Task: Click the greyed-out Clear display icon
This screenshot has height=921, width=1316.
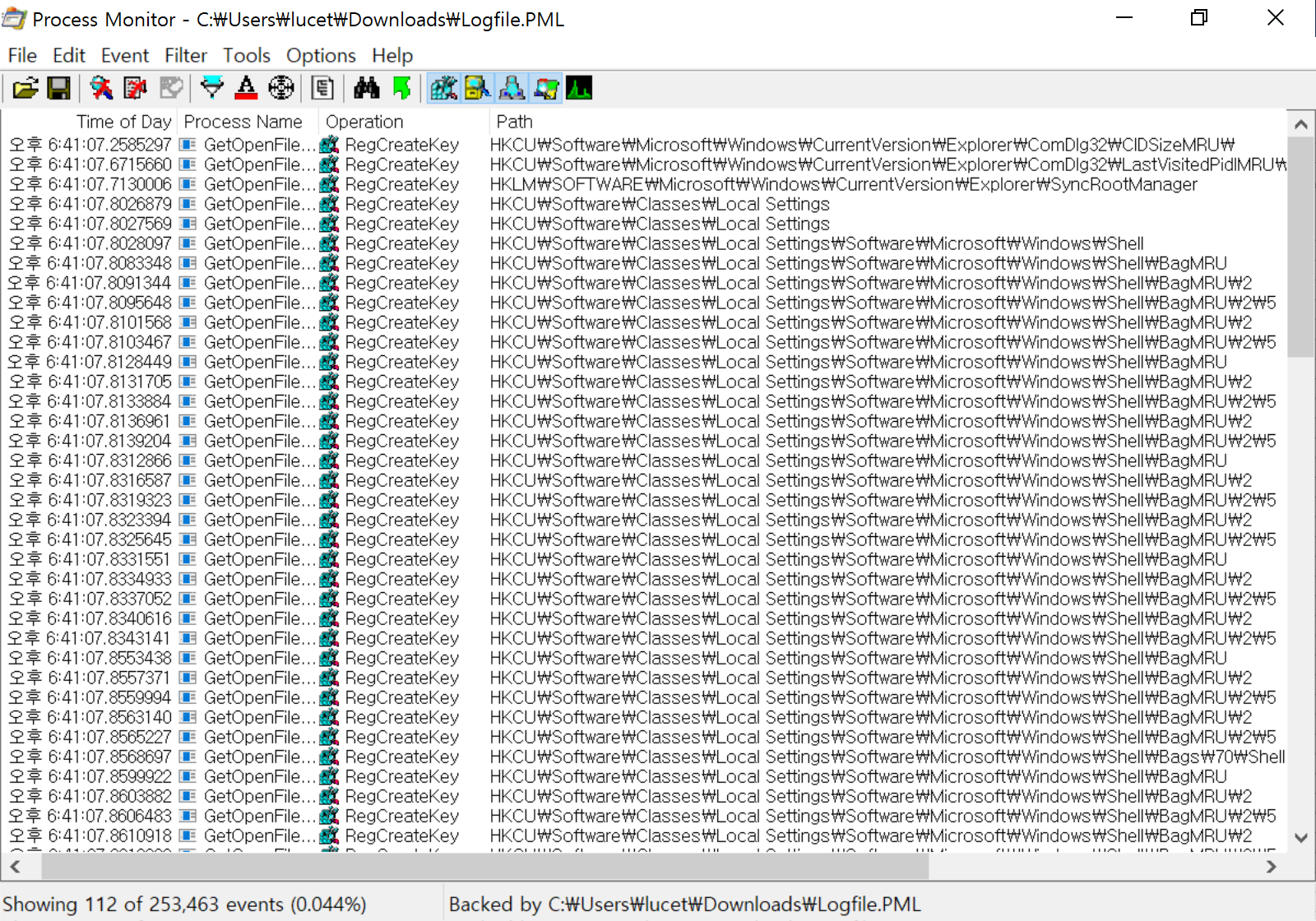Action: point(171,88)
